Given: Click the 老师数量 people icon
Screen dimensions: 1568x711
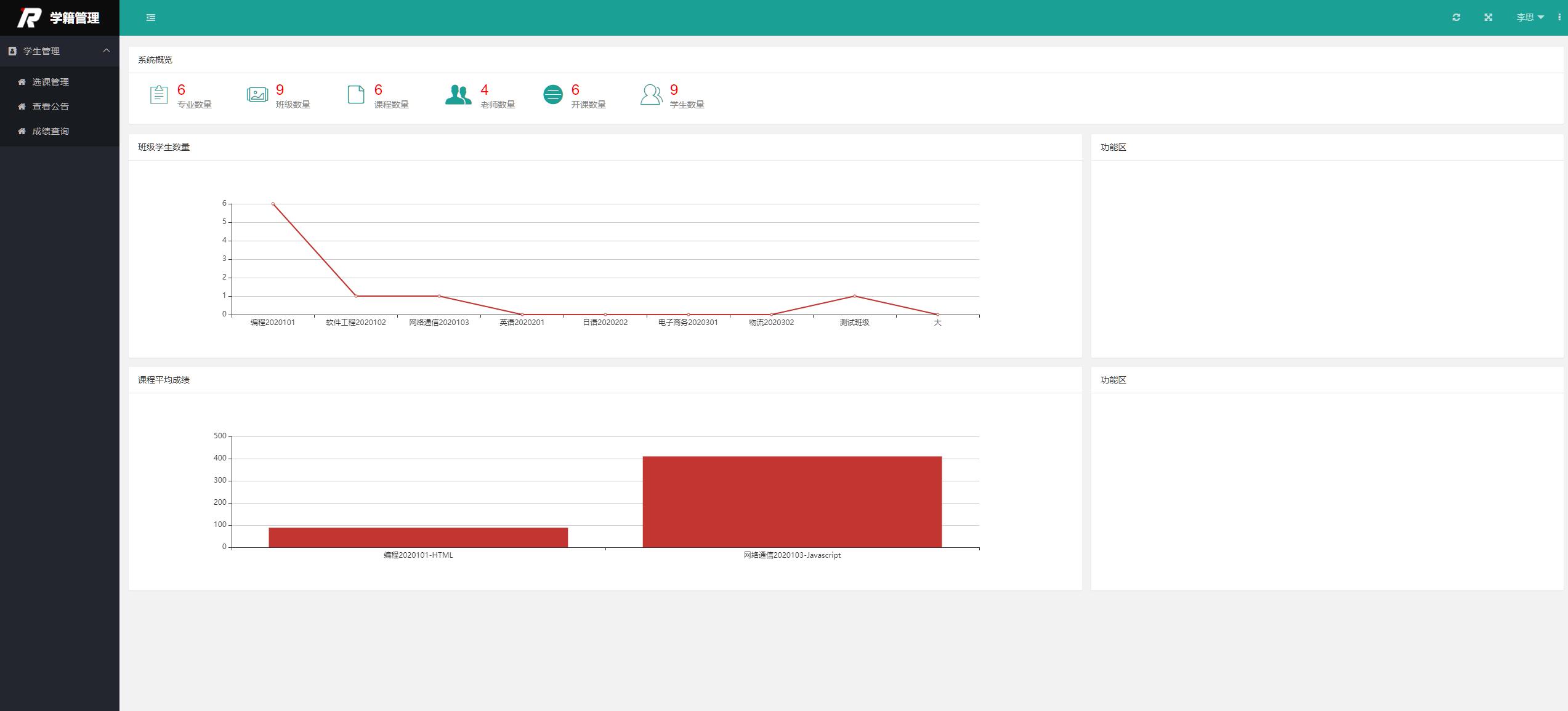Looking at the screenshot, I should point(458,95).
